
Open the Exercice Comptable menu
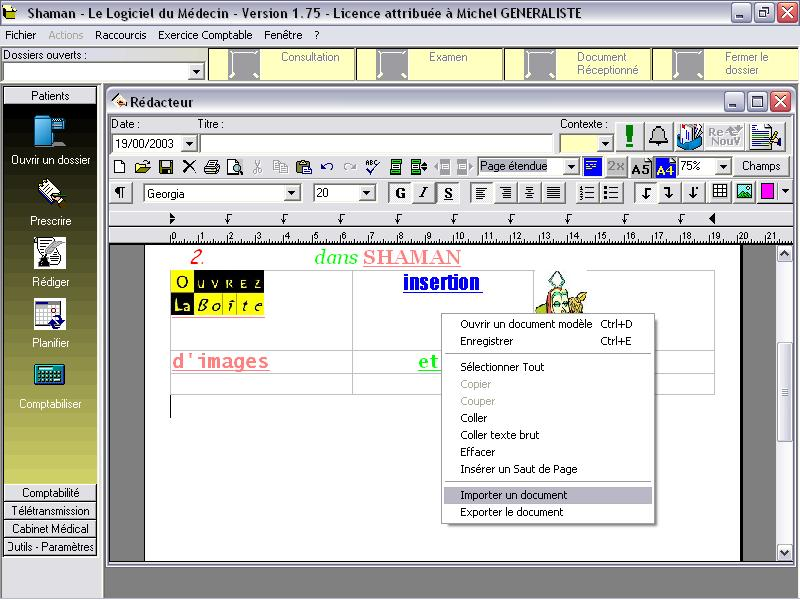click(205, 35)
